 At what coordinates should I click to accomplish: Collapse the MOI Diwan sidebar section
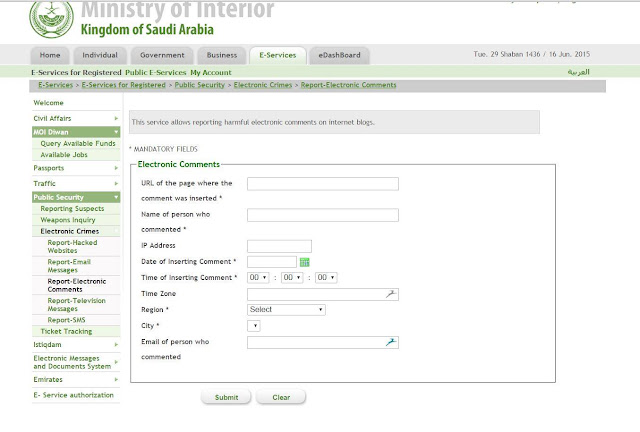pos(76,132)
